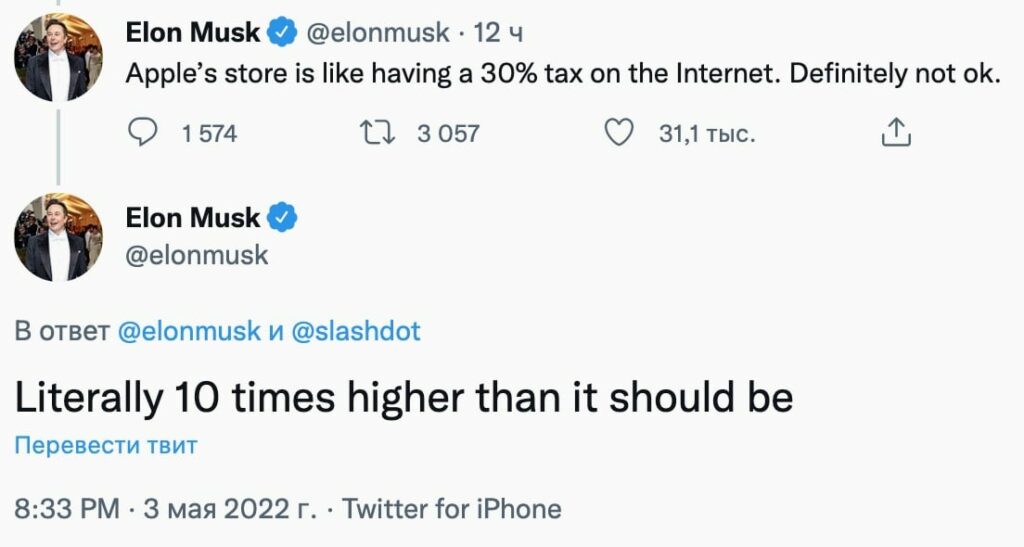The height and width of the screenshot is (547, 1024).
Task: Click the 3 057 retweet count
Action: coord(448,133)
